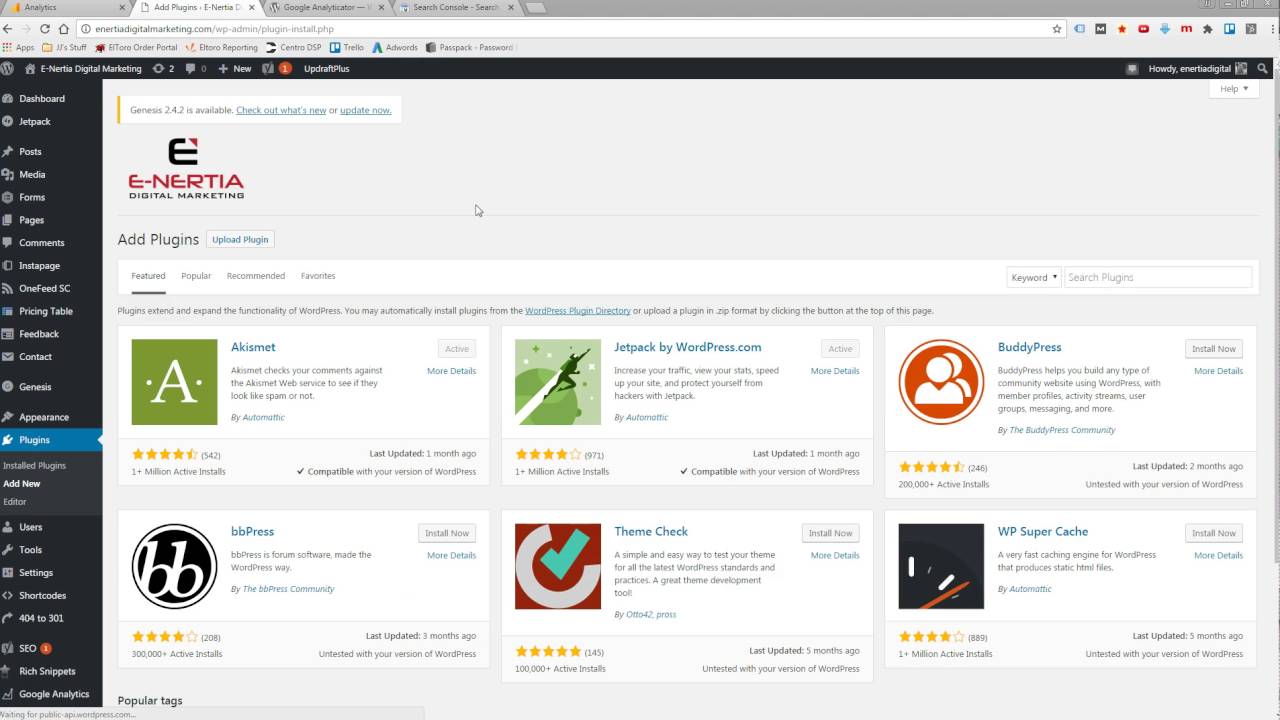Install Theme Check with Install Now

point(830,533)
